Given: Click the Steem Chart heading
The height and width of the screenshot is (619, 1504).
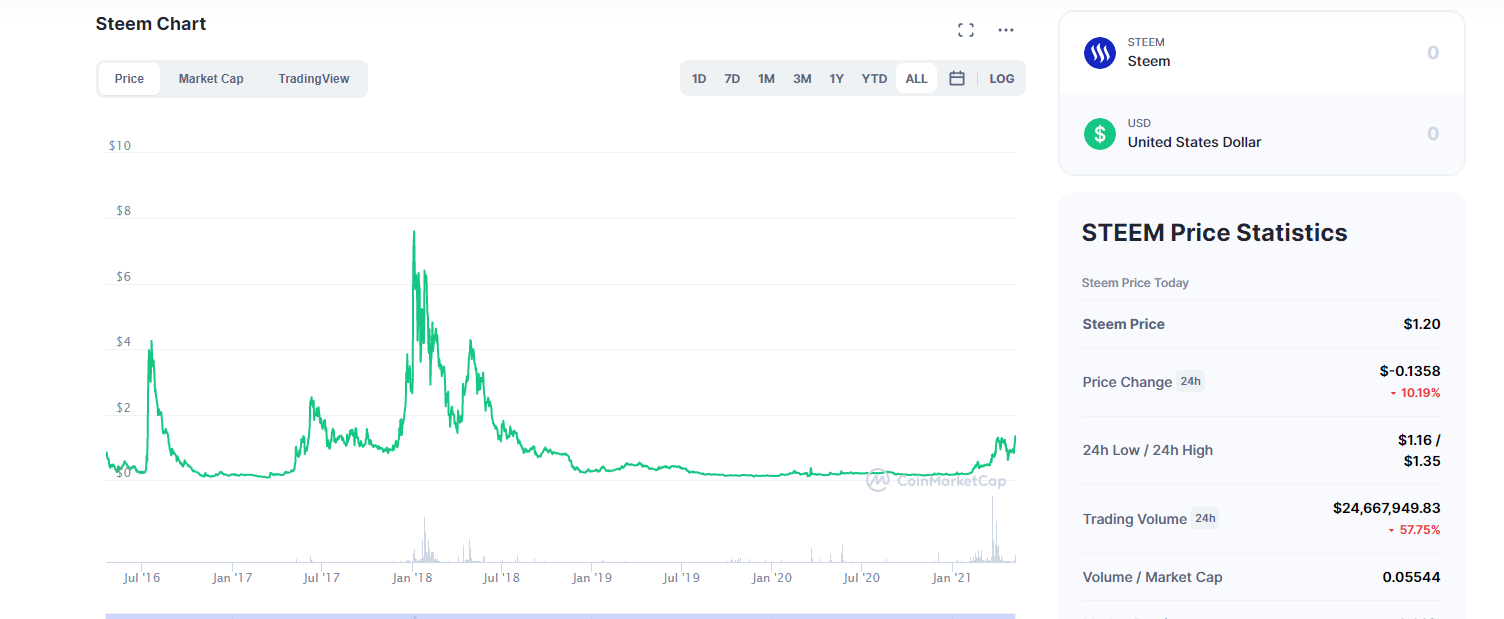Looking at the screenshot, I should [151, 24].
